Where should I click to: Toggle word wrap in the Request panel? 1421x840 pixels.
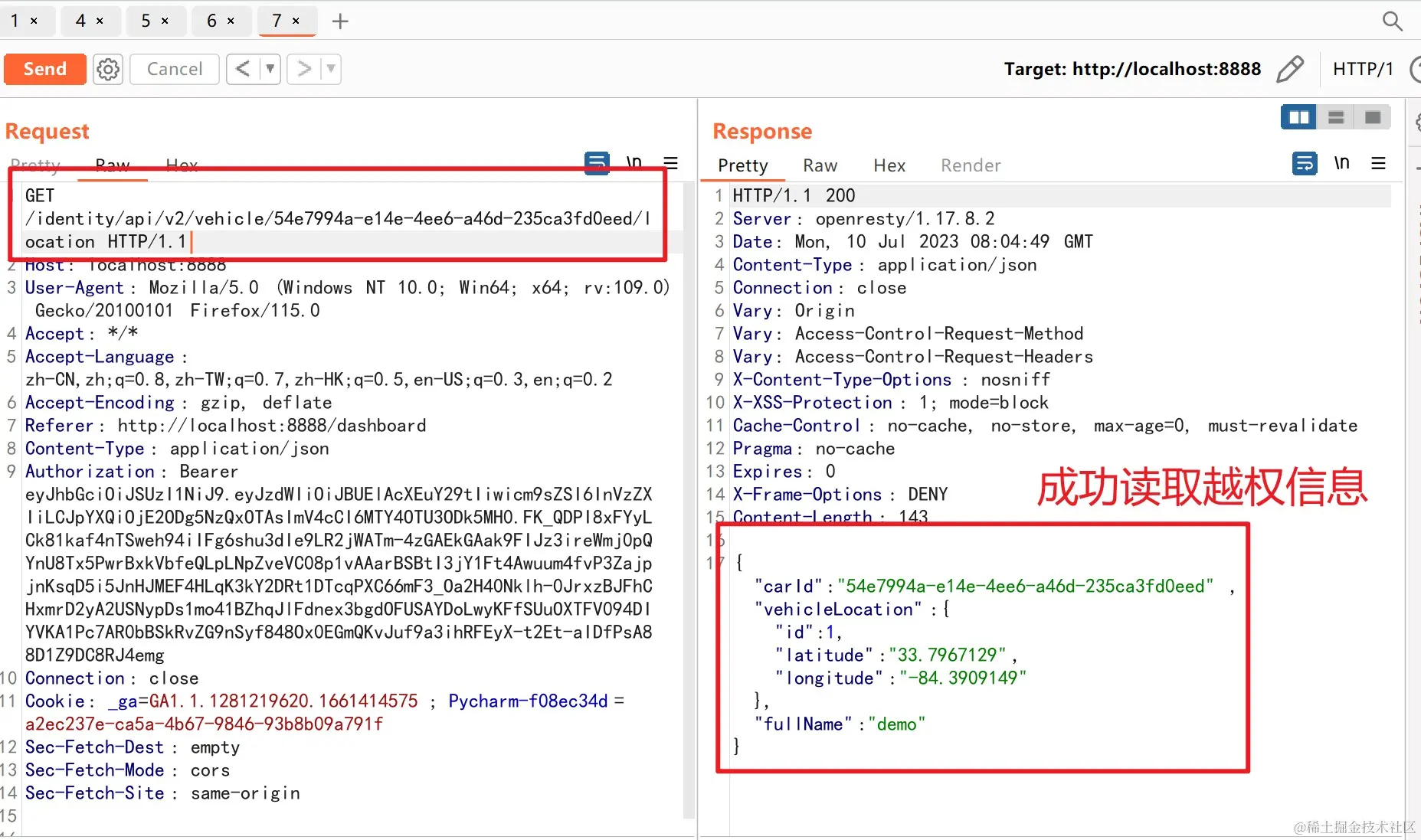point(598,162)
